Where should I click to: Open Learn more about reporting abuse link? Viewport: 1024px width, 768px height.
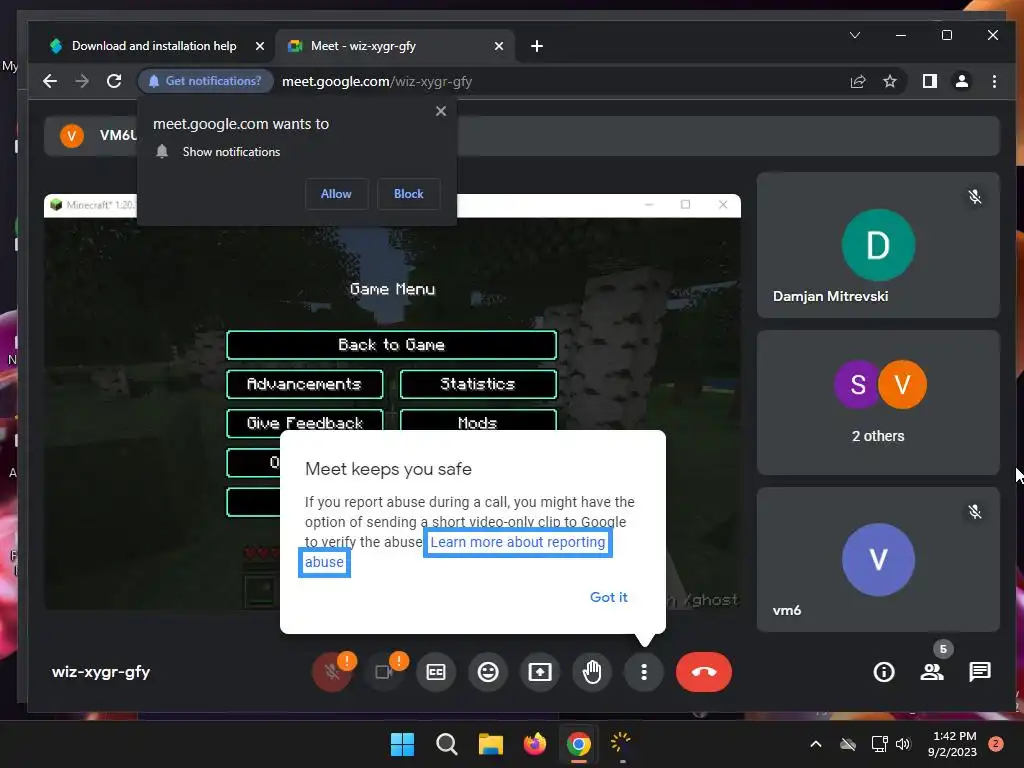[x=517, y=542]
